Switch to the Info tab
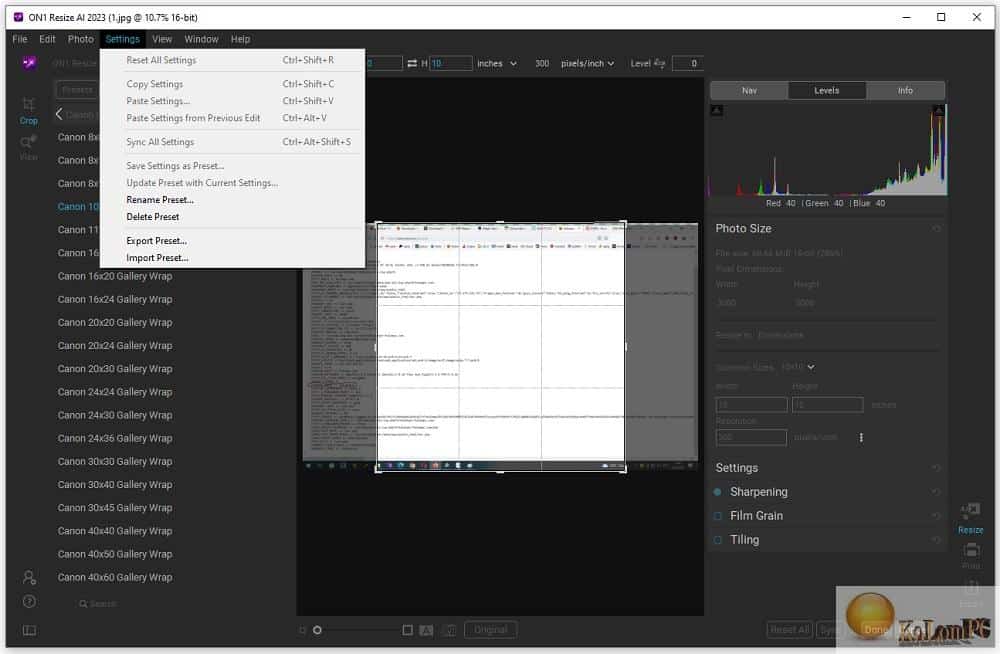The width and height of the screenshot is (1000, 654). tap(906, 91)
